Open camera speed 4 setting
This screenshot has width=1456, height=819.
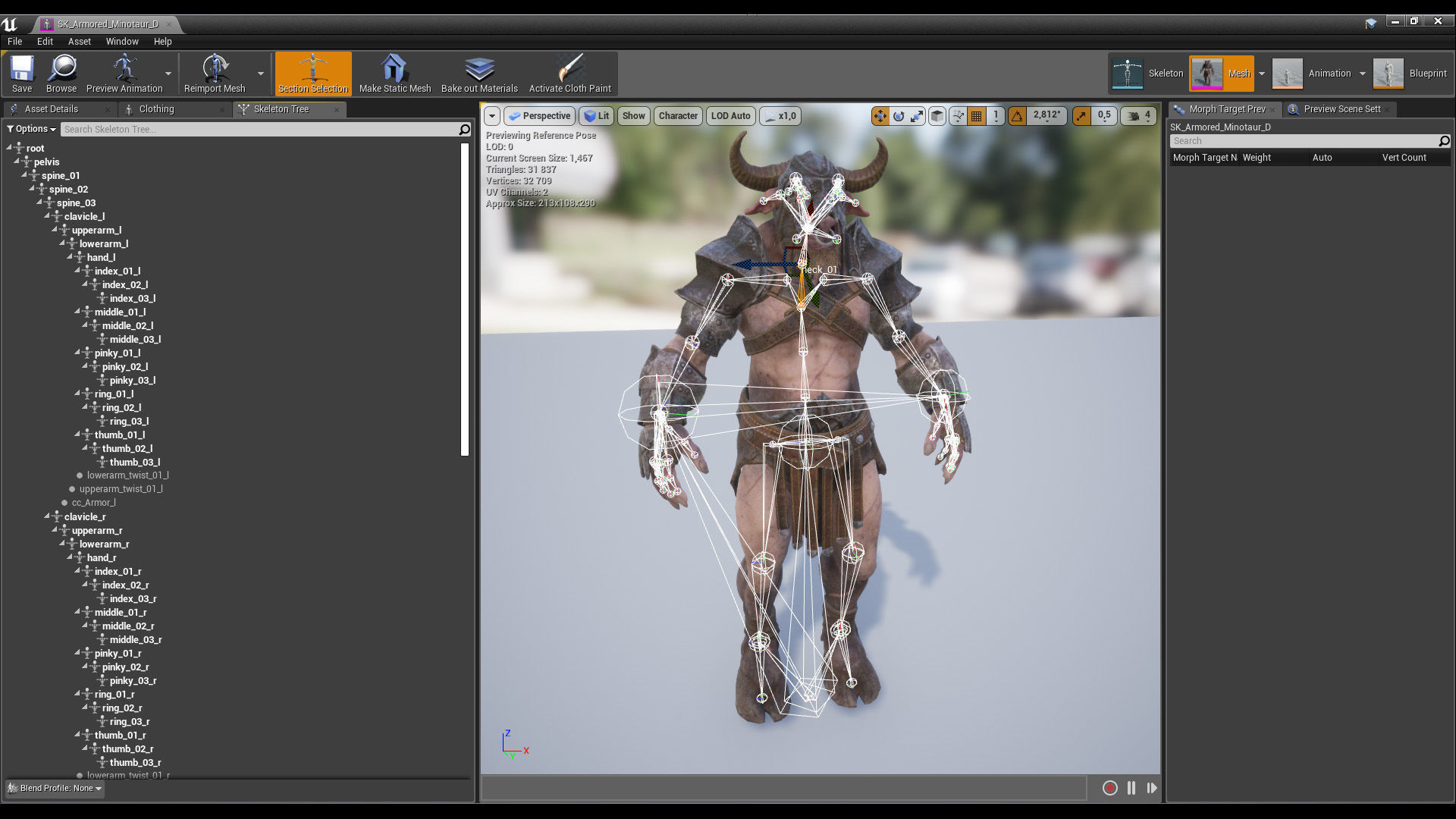tap(1138, 116)
